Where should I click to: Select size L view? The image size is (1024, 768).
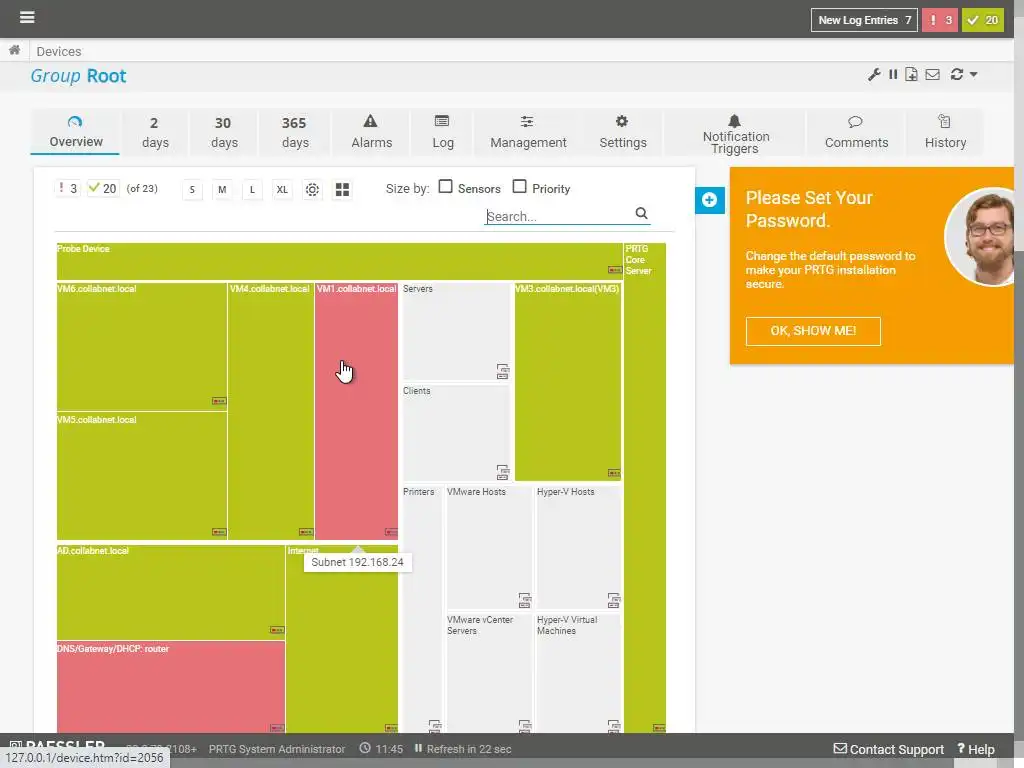coord(252,189)
